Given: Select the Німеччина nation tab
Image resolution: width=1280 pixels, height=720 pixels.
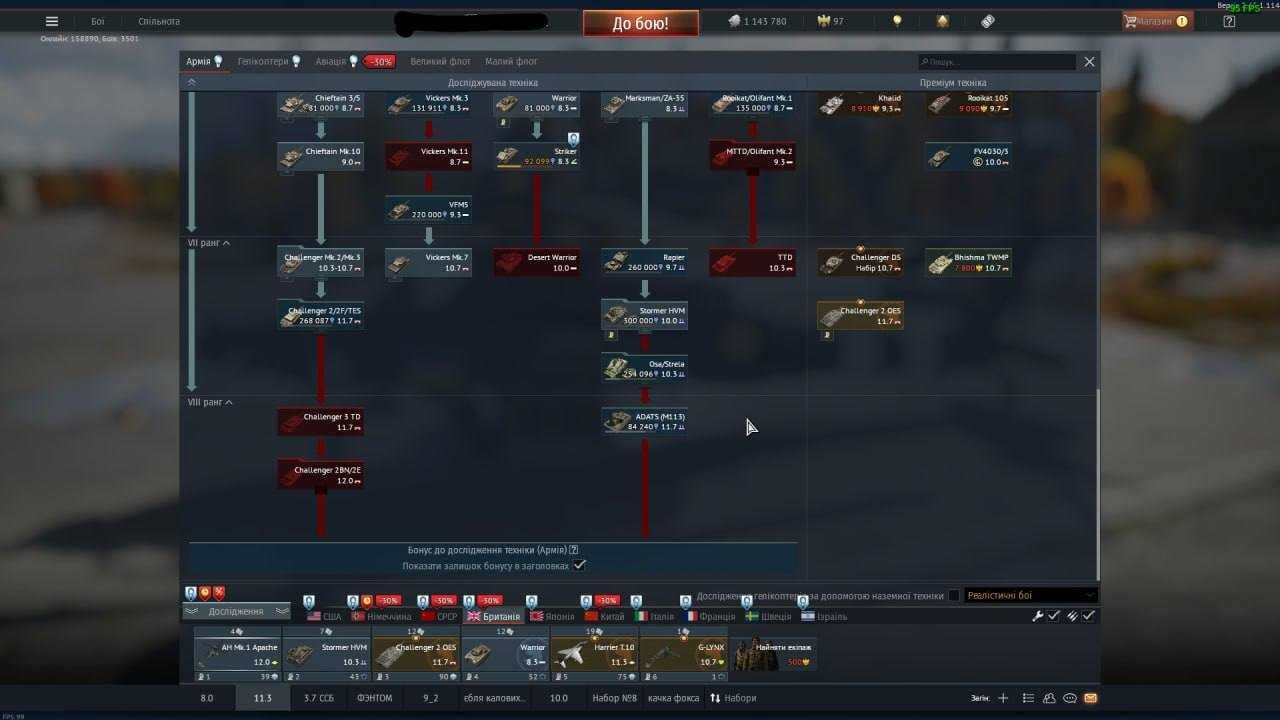Looking at the screenshot, I should 381,616.
